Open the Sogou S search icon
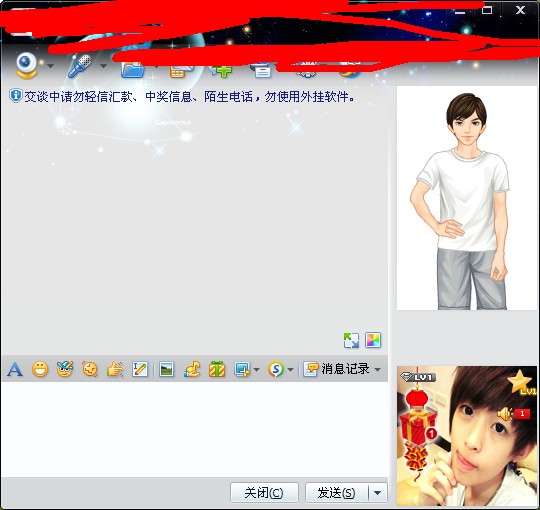The width and height of the screenshot is (540, 510). tap(276, 370)
